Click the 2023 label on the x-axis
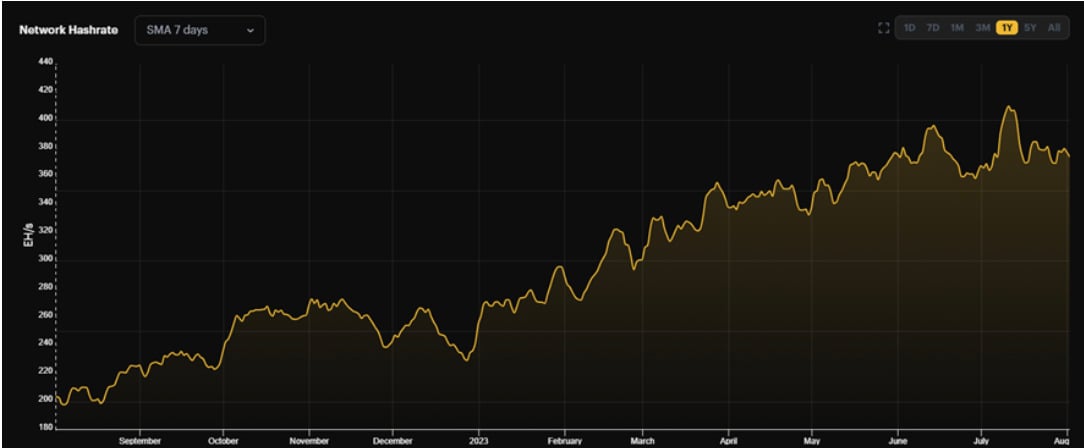 point(479,440)
